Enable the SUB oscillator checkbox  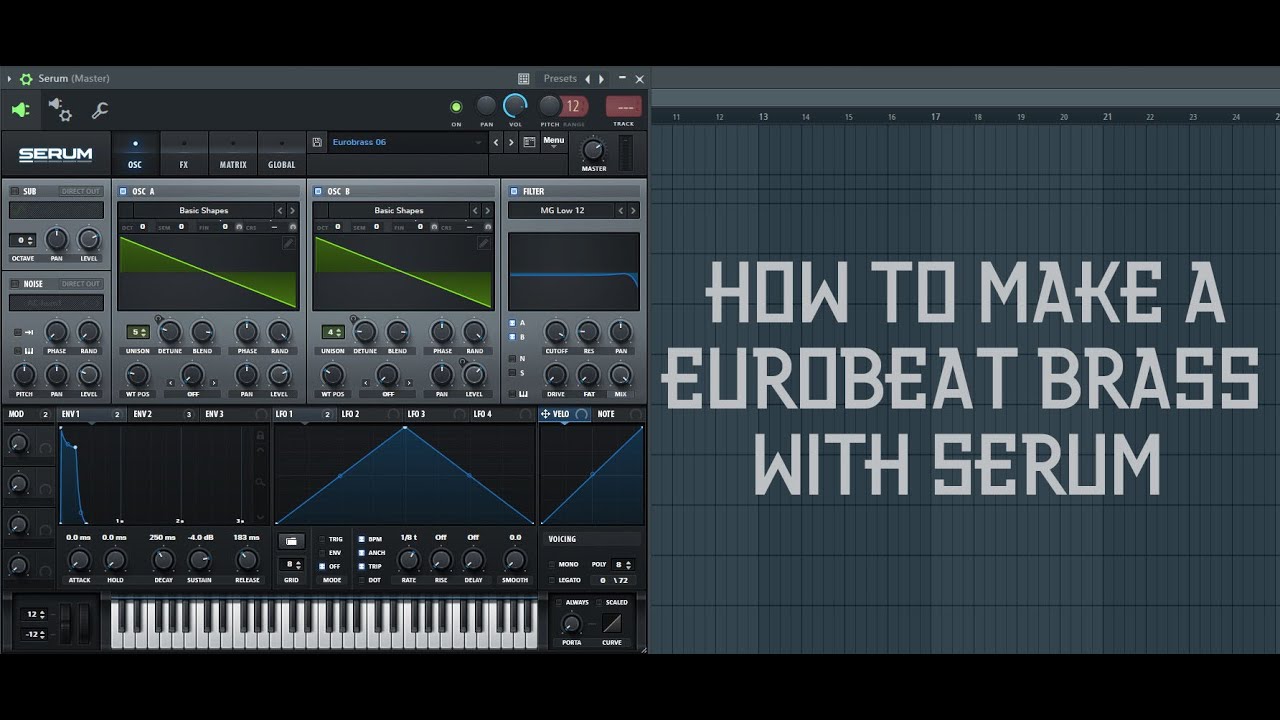click(x=15, y=191)
